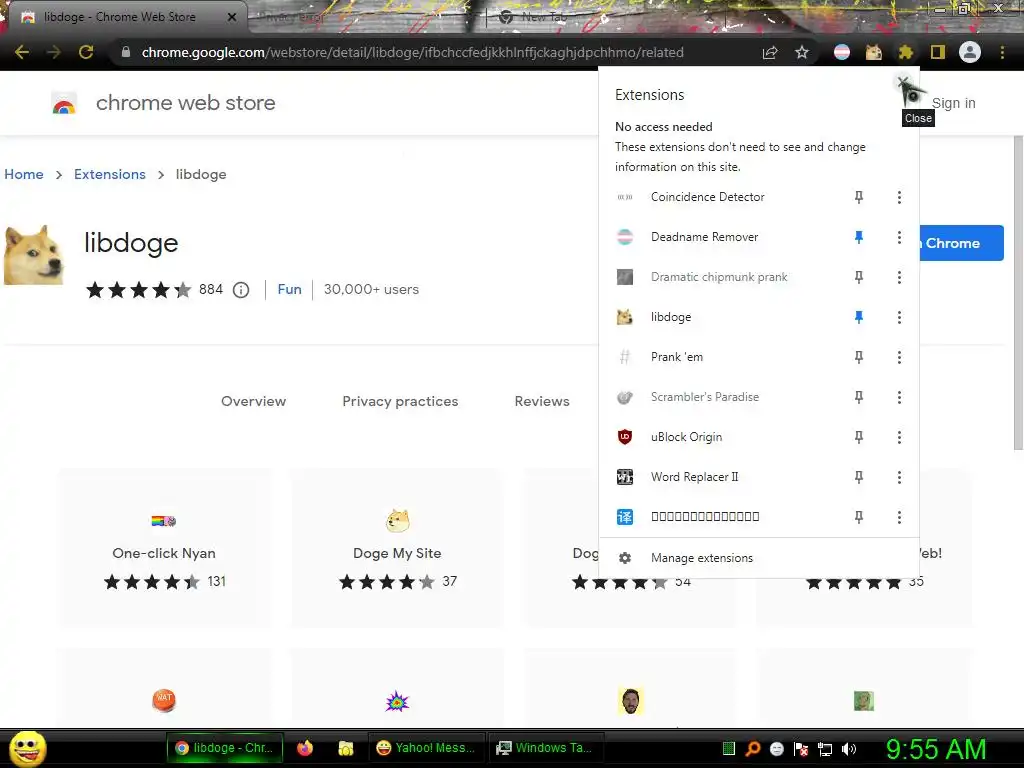The height and width of the screenshot is (768, 1024).
Task: Reload the page with the refresh icon
Action: click(86, 52)
